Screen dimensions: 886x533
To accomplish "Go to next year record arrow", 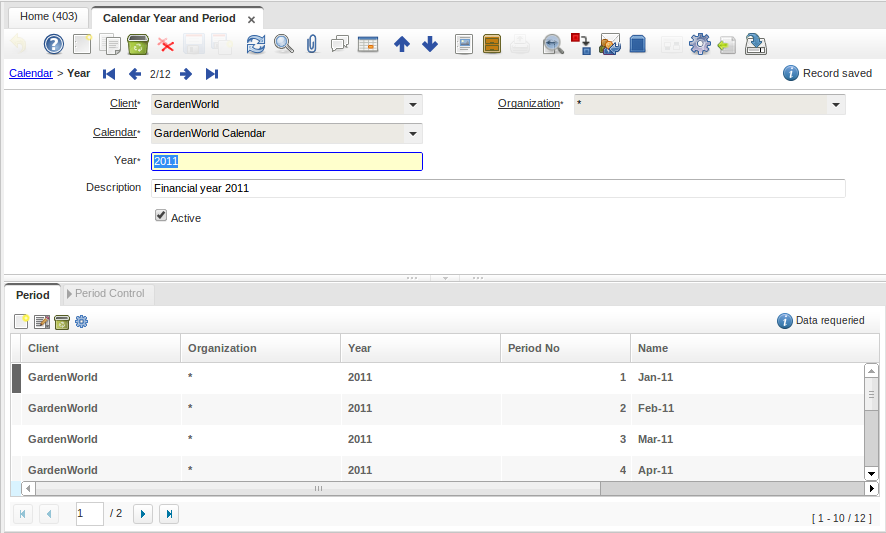I will pyautogui.click(x=186, y=74).
